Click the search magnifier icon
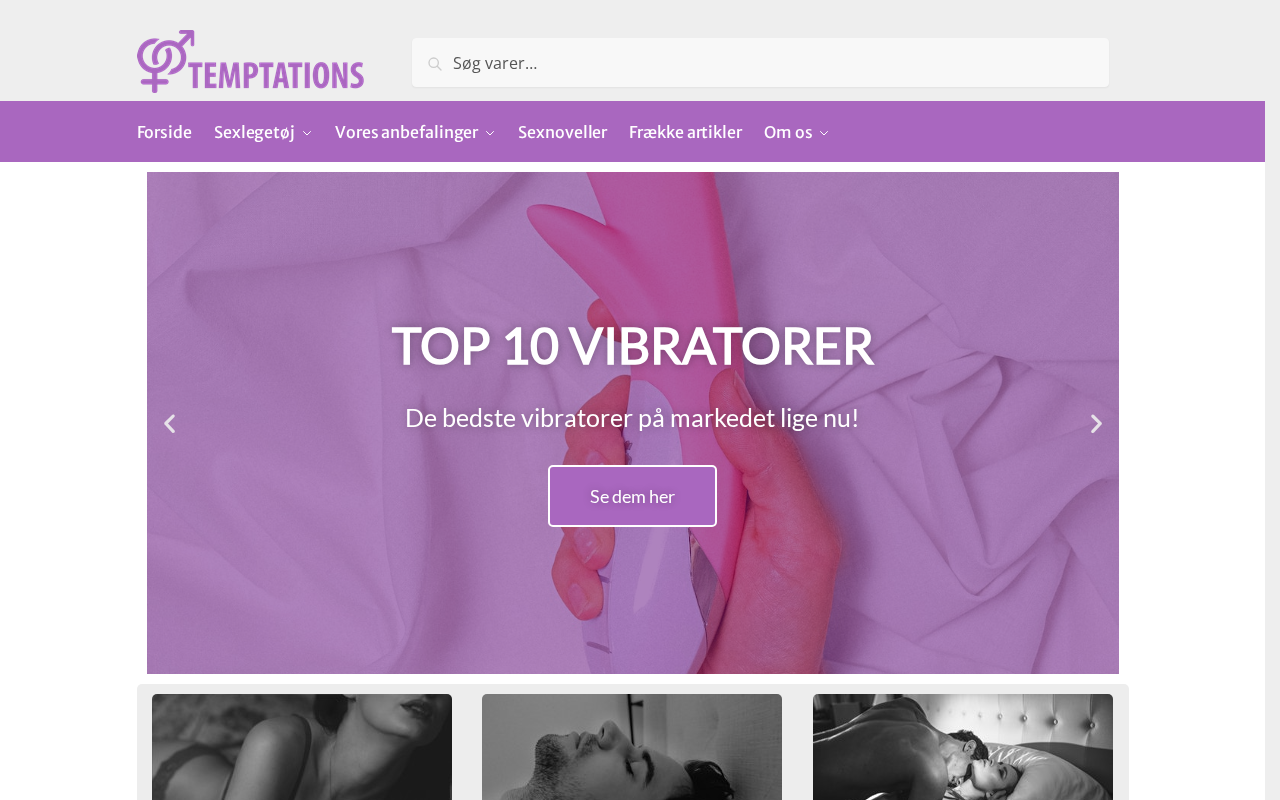The width and height of the screenshot is (1280, 800). 435,64
